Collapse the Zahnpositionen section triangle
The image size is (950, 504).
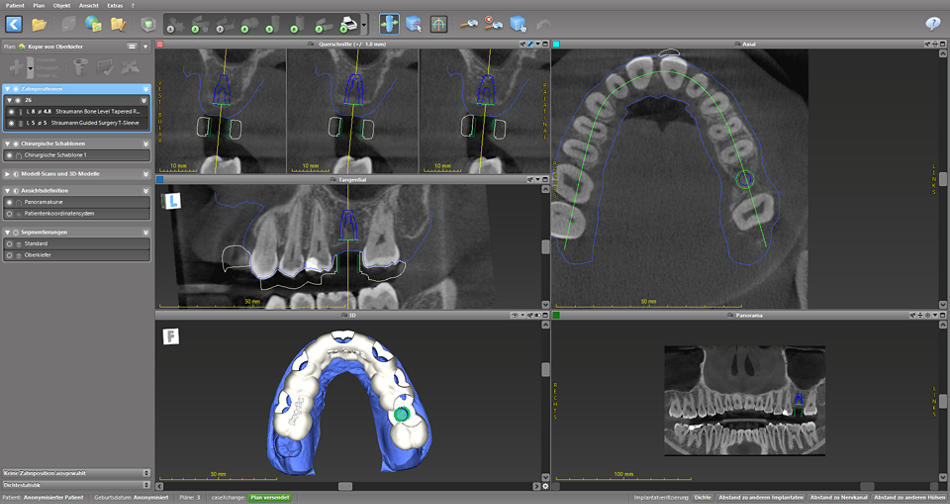[7, 89]
